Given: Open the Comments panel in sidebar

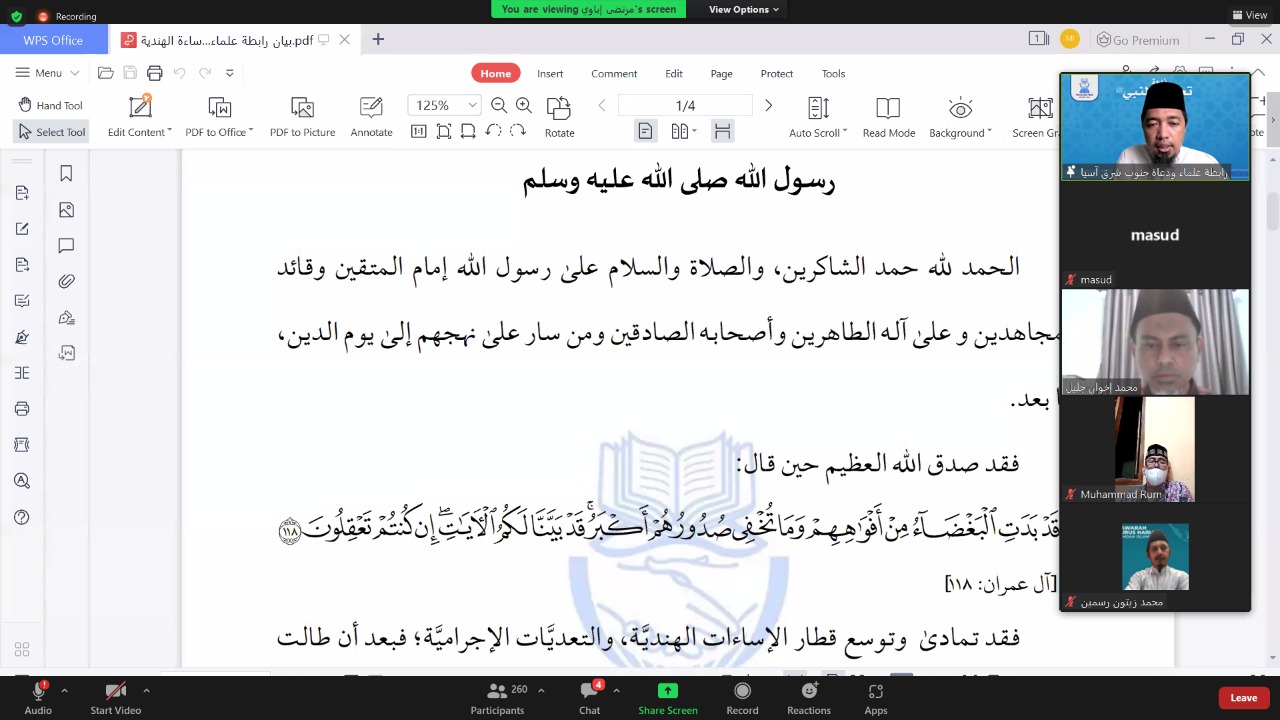Looking at the screenshot, I should tap(66, 246).
